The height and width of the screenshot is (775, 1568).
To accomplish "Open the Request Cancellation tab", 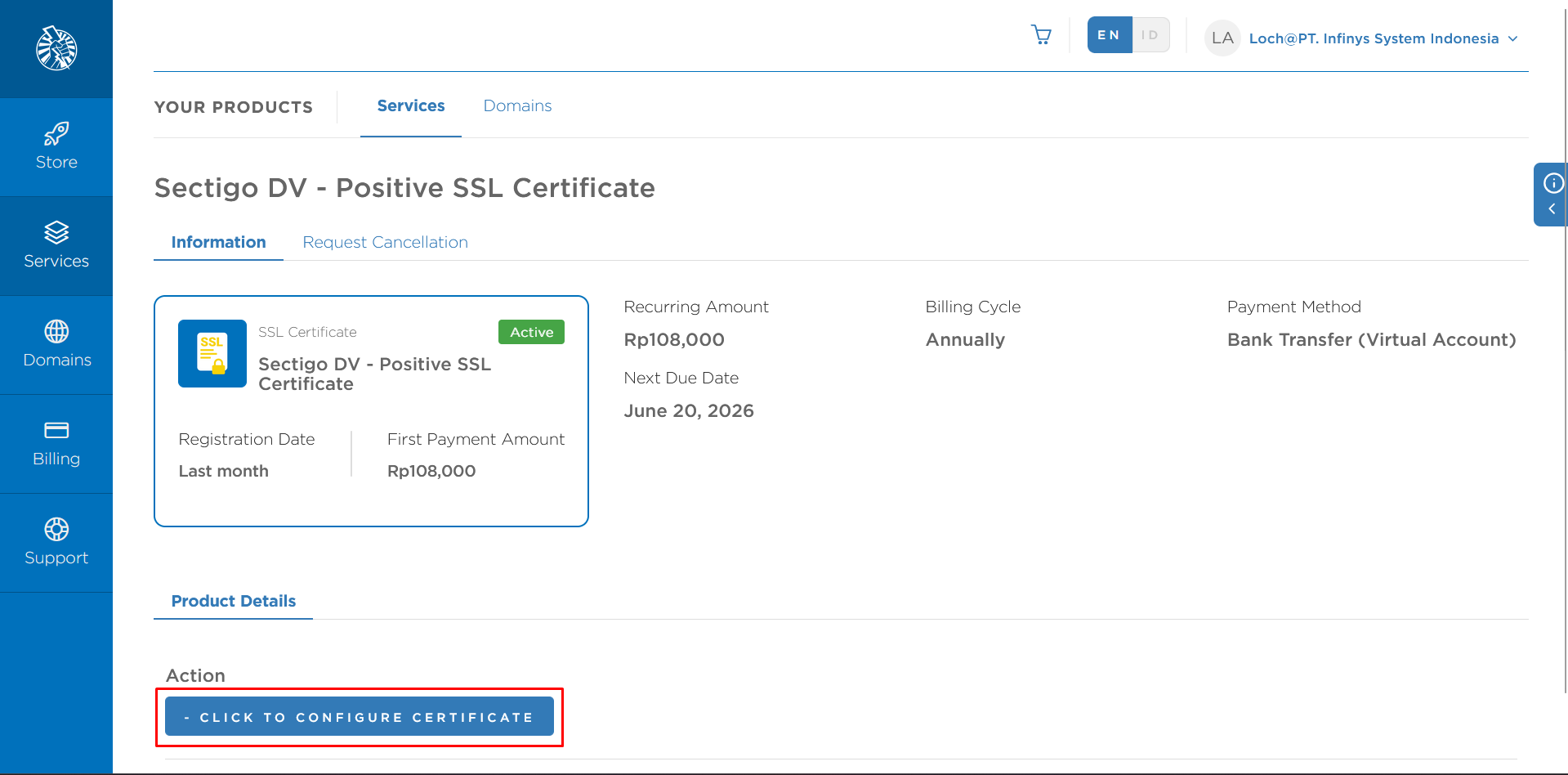I will tap(385, 243).
